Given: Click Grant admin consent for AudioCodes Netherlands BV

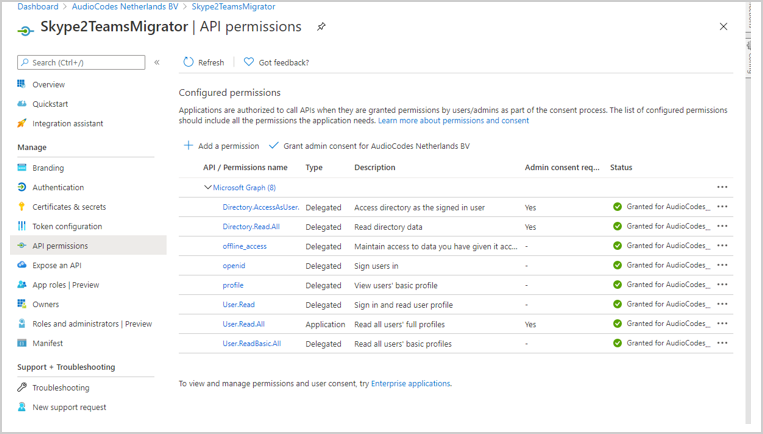Looking at the screenshot, I should (369, 145).
